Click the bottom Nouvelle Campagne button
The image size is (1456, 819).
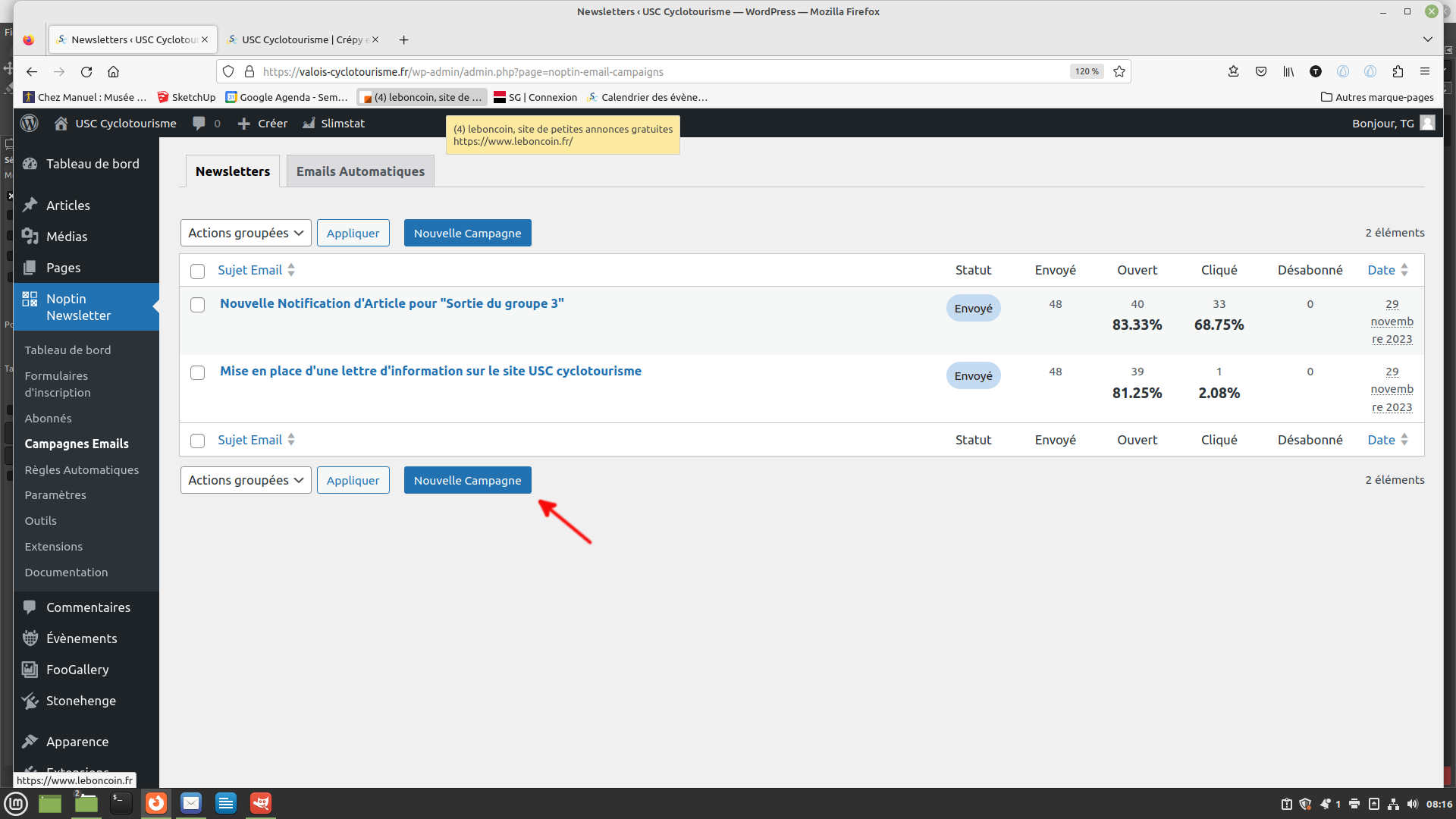coord(468,480)
